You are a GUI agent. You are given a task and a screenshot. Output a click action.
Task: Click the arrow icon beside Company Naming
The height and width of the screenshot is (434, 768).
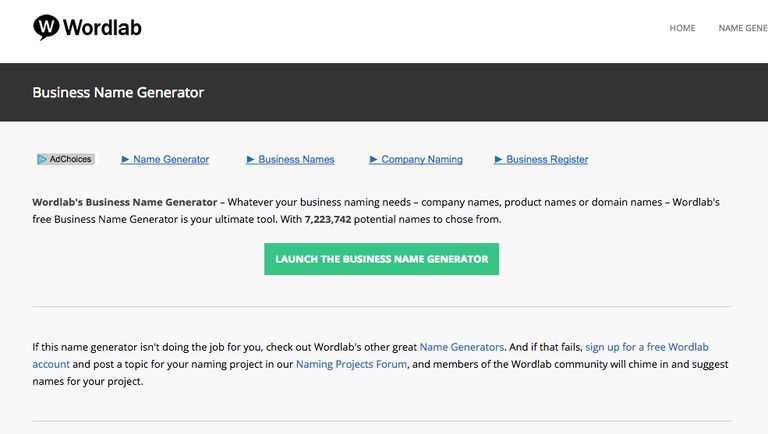373,159
